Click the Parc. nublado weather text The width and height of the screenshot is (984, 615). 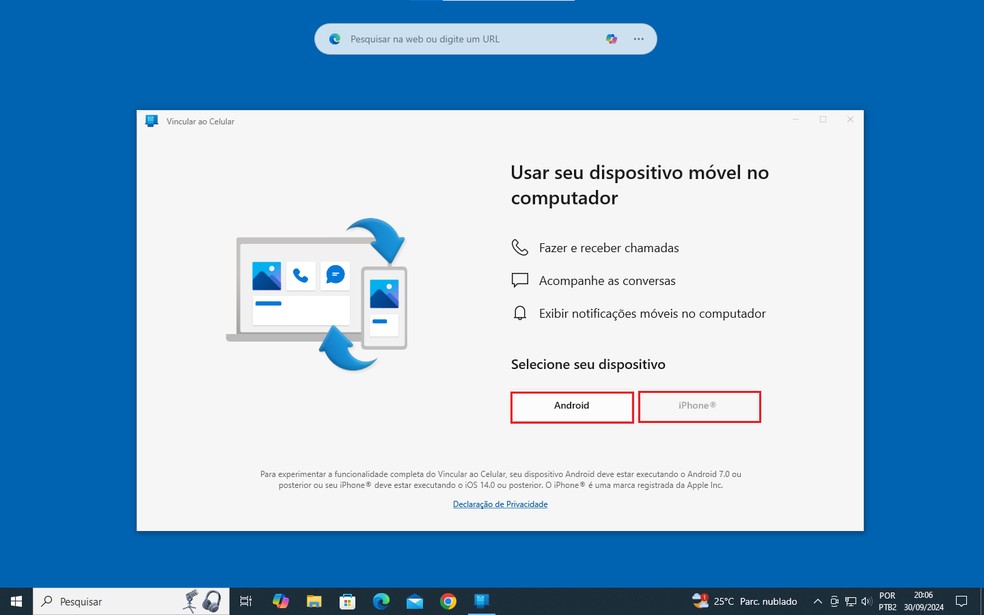pyautogui.click(x=768, y=601)
